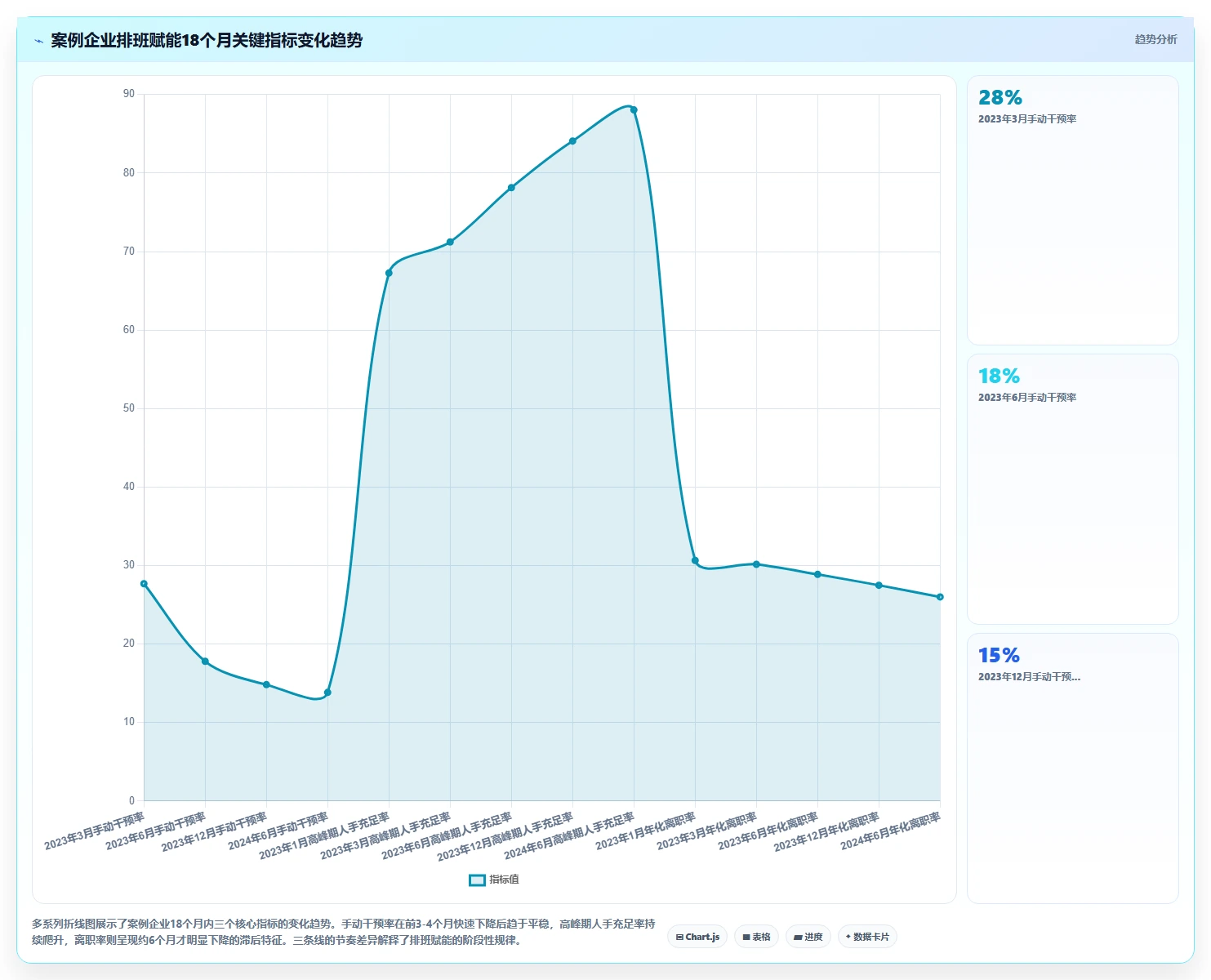Select the 表格 pill tag

click(756, 937)
